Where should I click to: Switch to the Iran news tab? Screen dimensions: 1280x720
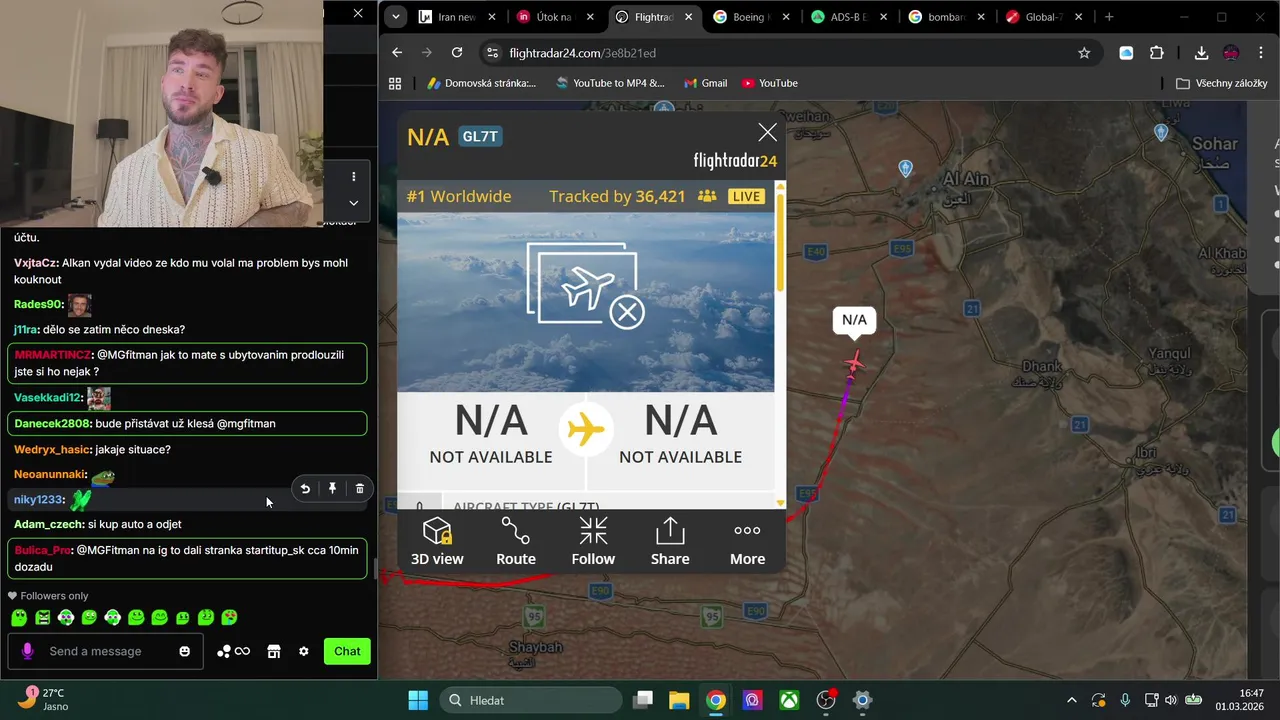click(x=457, y=17)
